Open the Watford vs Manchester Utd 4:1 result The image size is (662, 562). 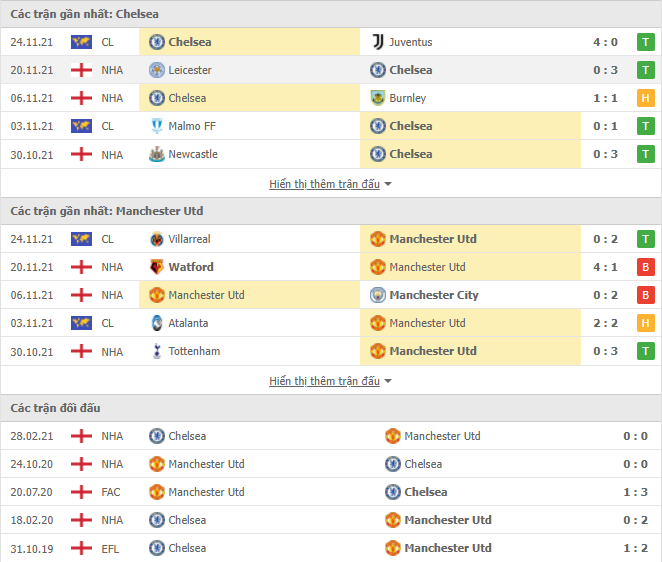(x=331, y=267)
